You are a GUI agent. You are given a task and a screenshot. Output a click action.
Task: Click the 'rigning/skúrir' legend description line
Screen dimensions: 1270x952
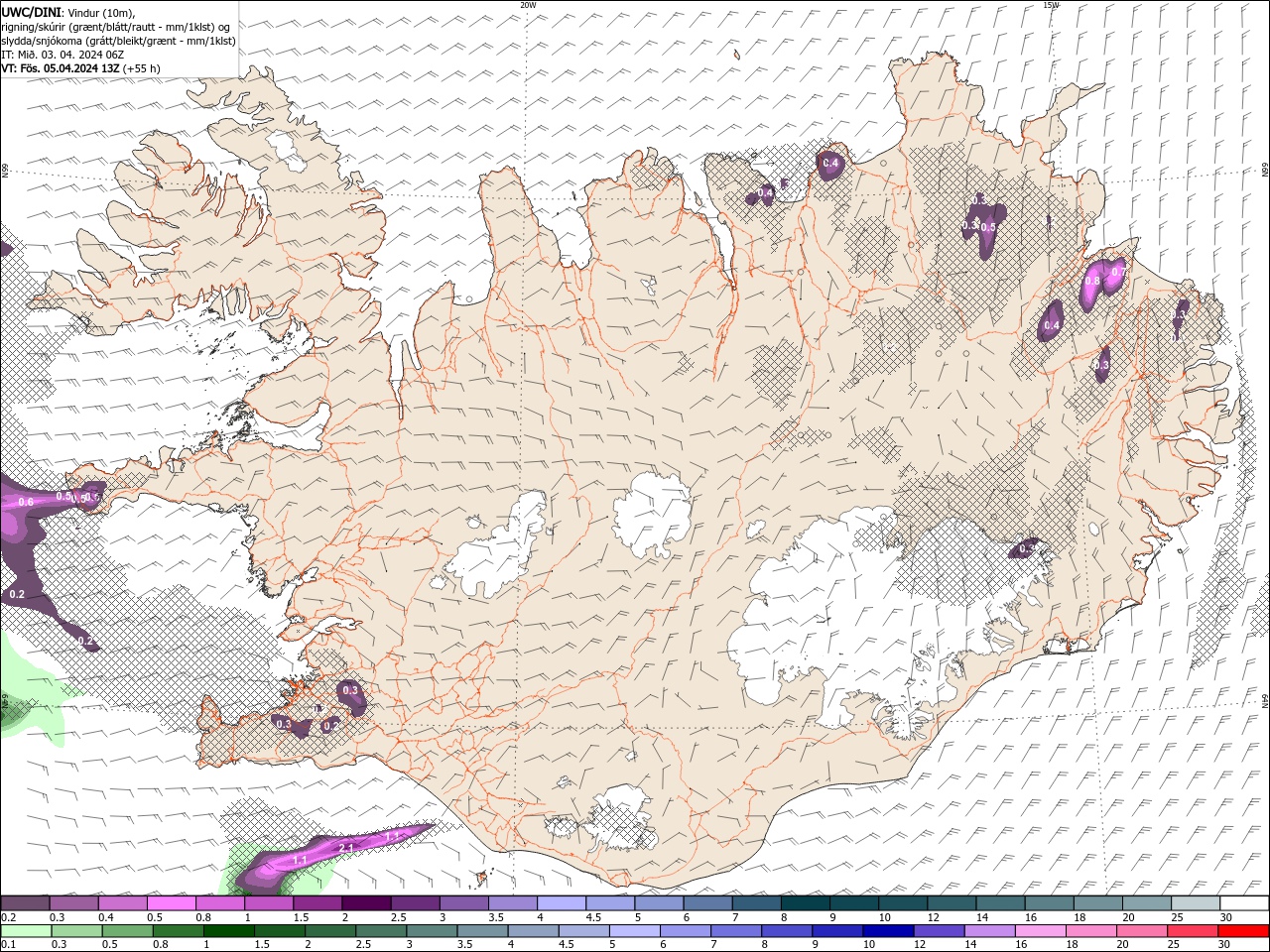pyautogui.click(x=117, y=27)
